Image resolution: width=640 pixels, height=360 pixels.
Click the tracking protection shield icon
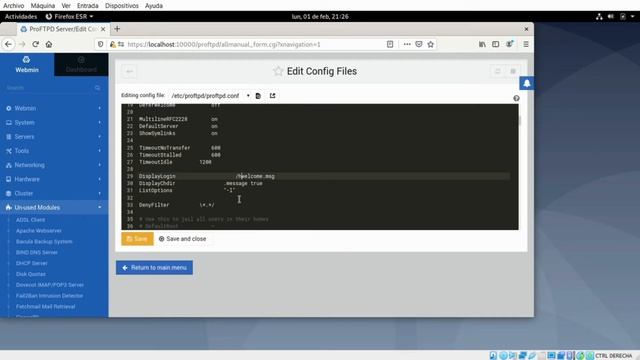point(100,44)
